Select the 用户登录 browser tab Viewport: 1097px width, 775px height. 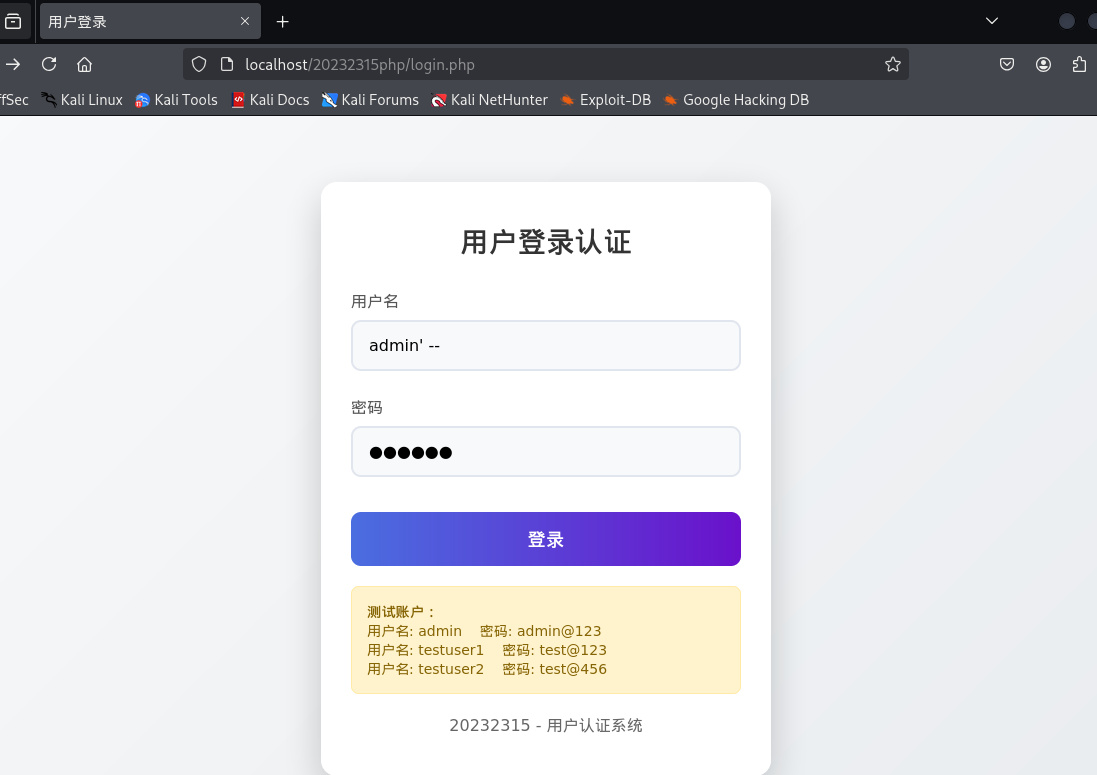point(150,22)
